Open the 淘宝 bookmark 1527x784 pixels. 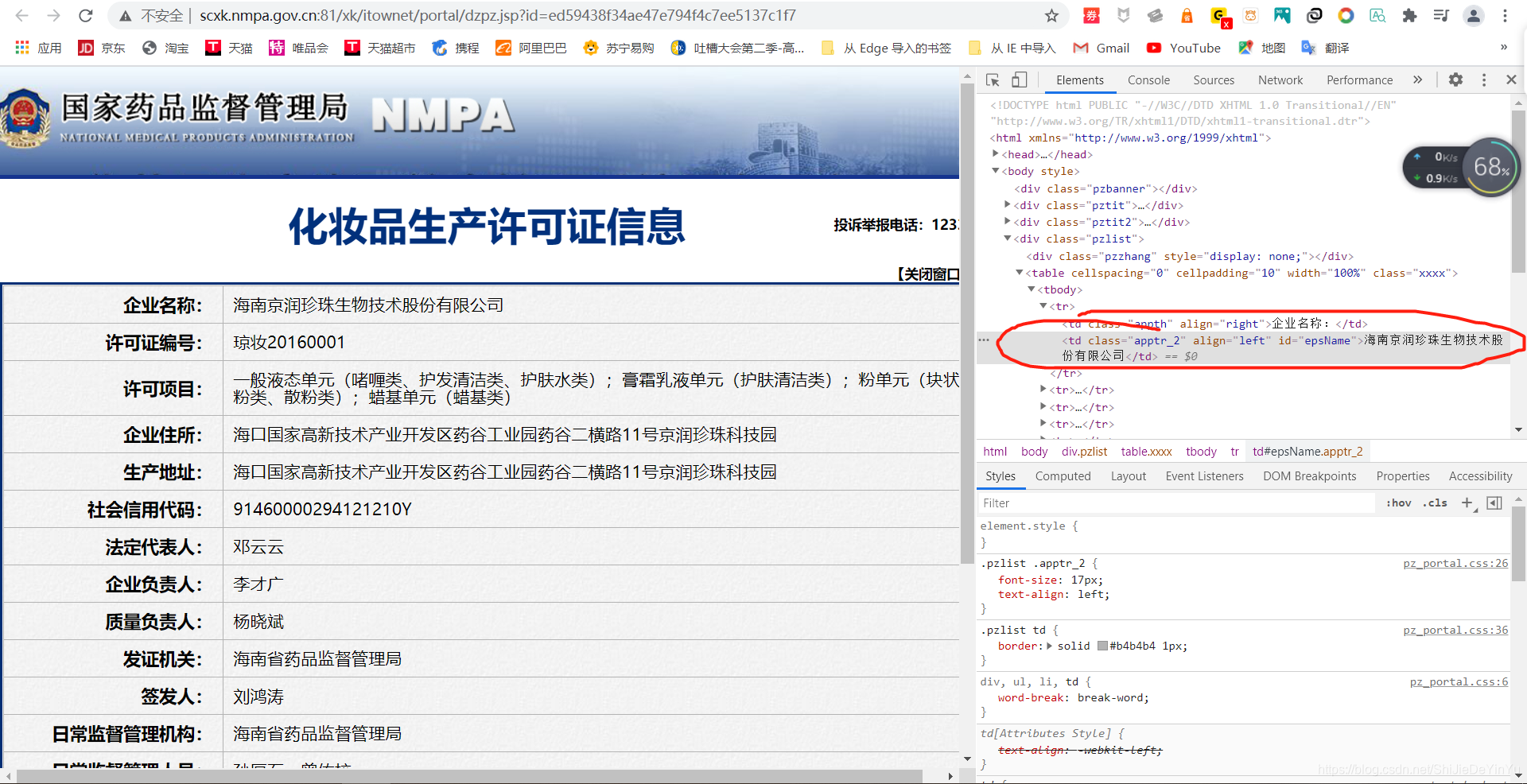(165, 48)
